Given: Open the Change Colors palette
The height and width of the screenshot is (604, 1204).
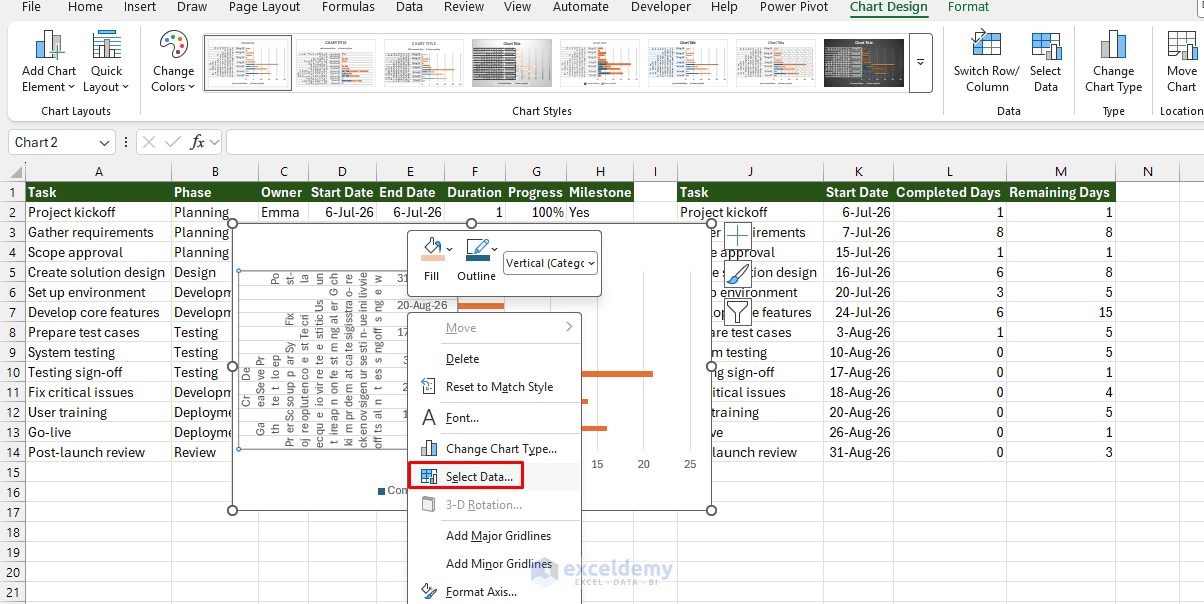Looking at the screenshot, I should 173,62.
